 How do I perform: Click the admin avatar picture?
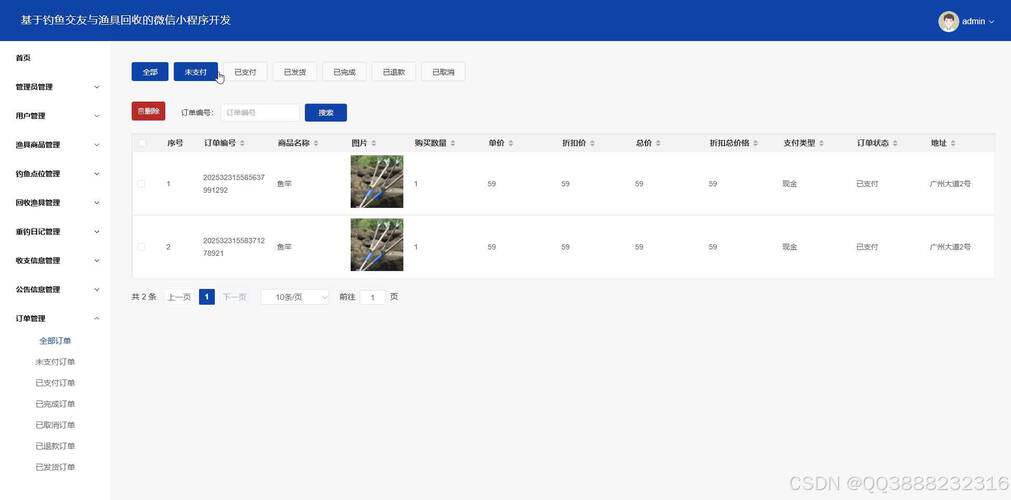(x=948, y=21)
